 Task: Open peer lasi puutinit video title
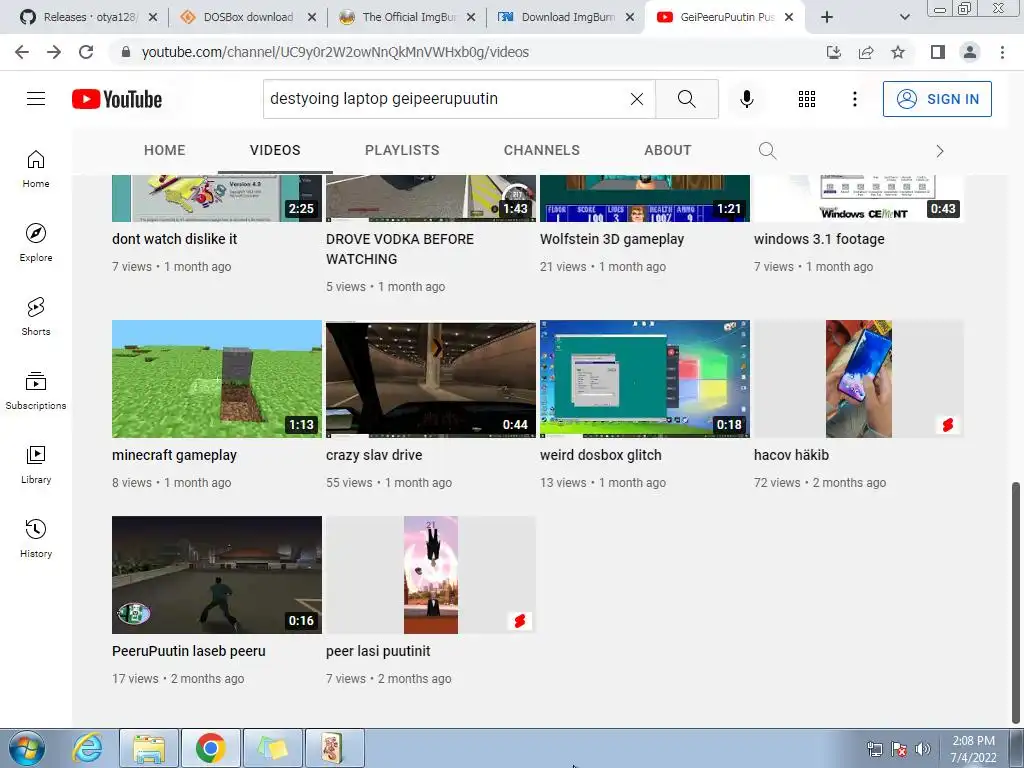378,651
